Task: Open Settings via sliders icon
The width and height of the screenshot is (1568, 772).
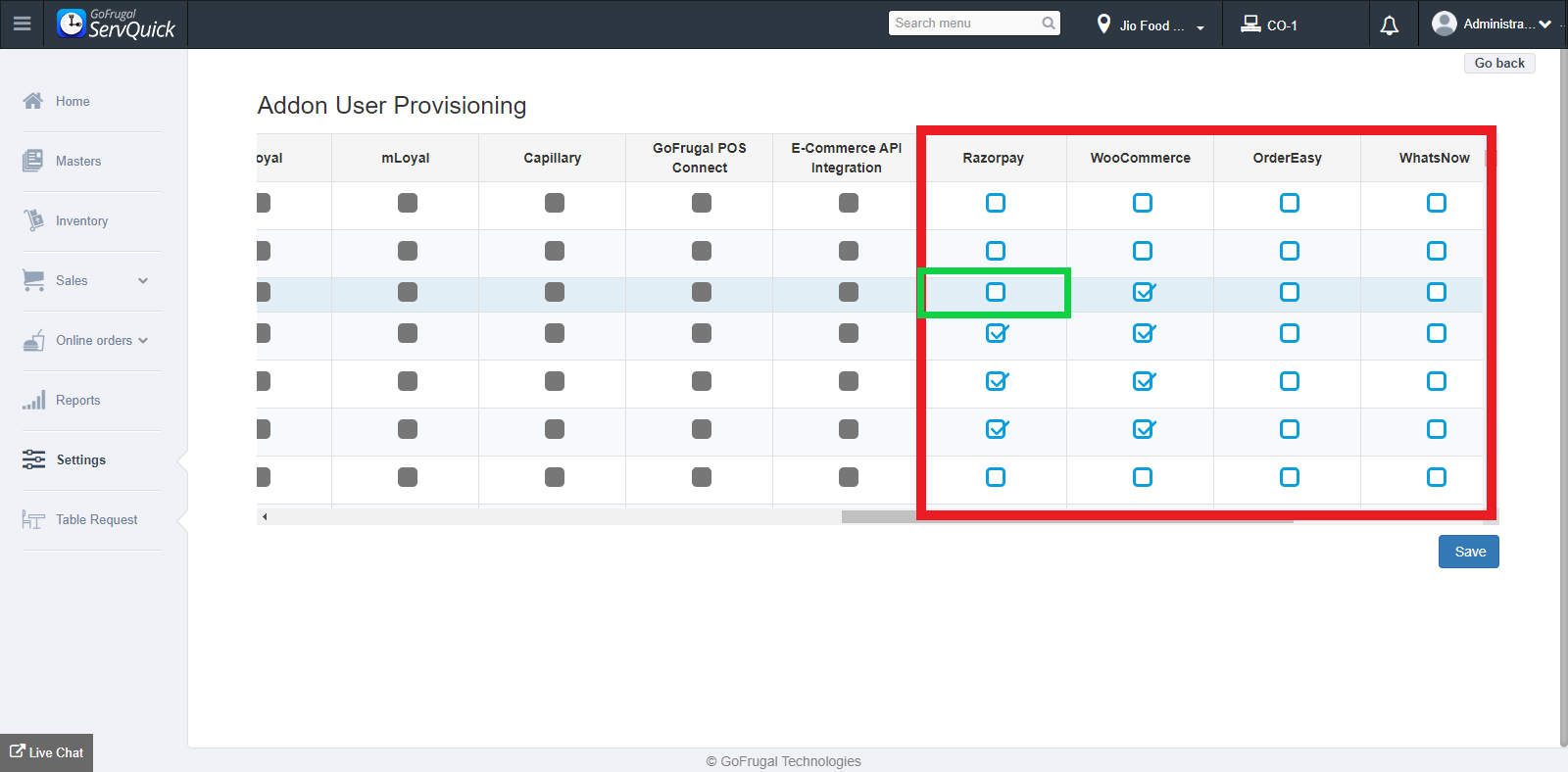Action: [33, 459]
